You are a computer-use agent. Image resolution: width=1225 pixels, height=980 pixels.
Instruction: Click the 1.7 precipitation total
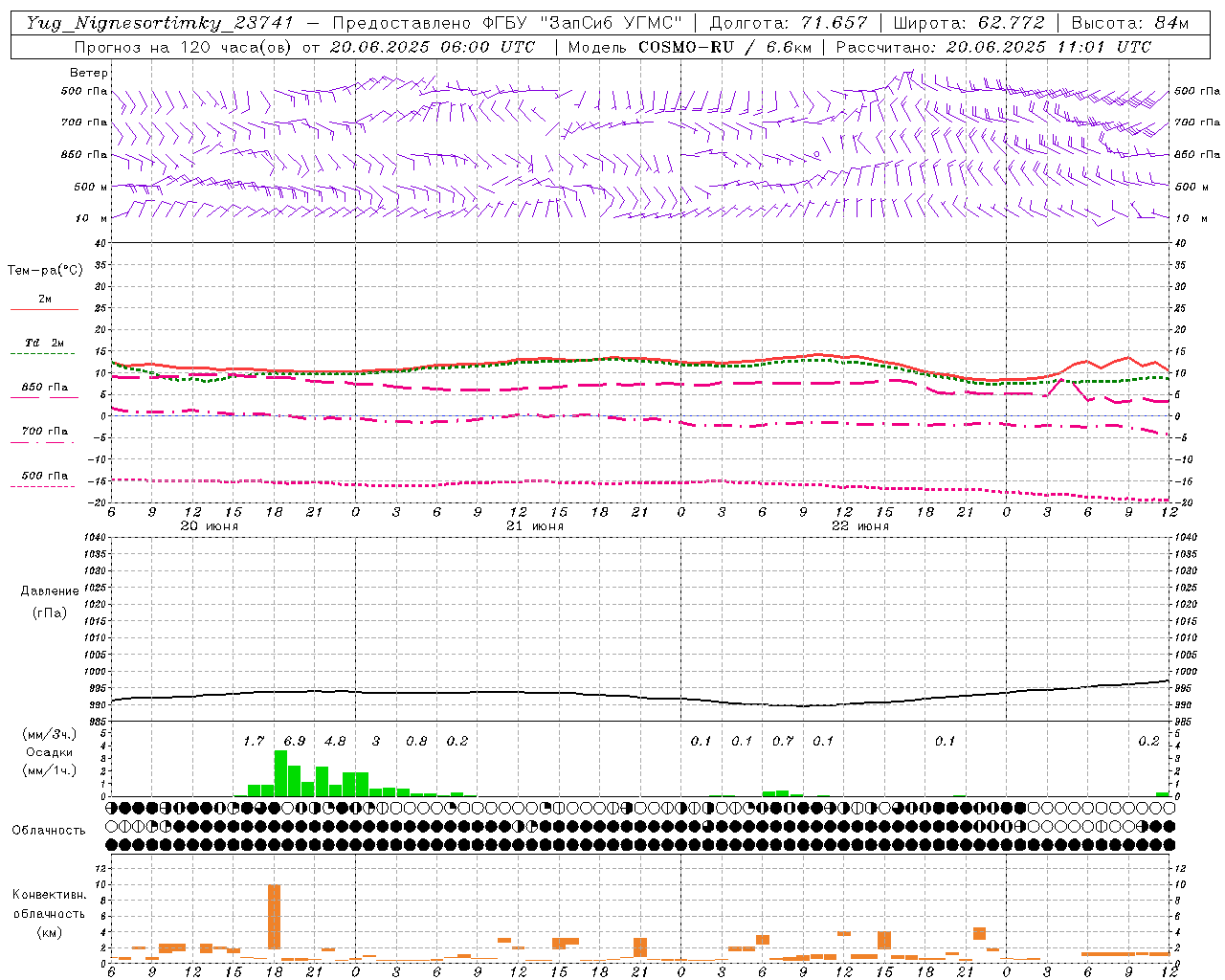click(254, 742)
